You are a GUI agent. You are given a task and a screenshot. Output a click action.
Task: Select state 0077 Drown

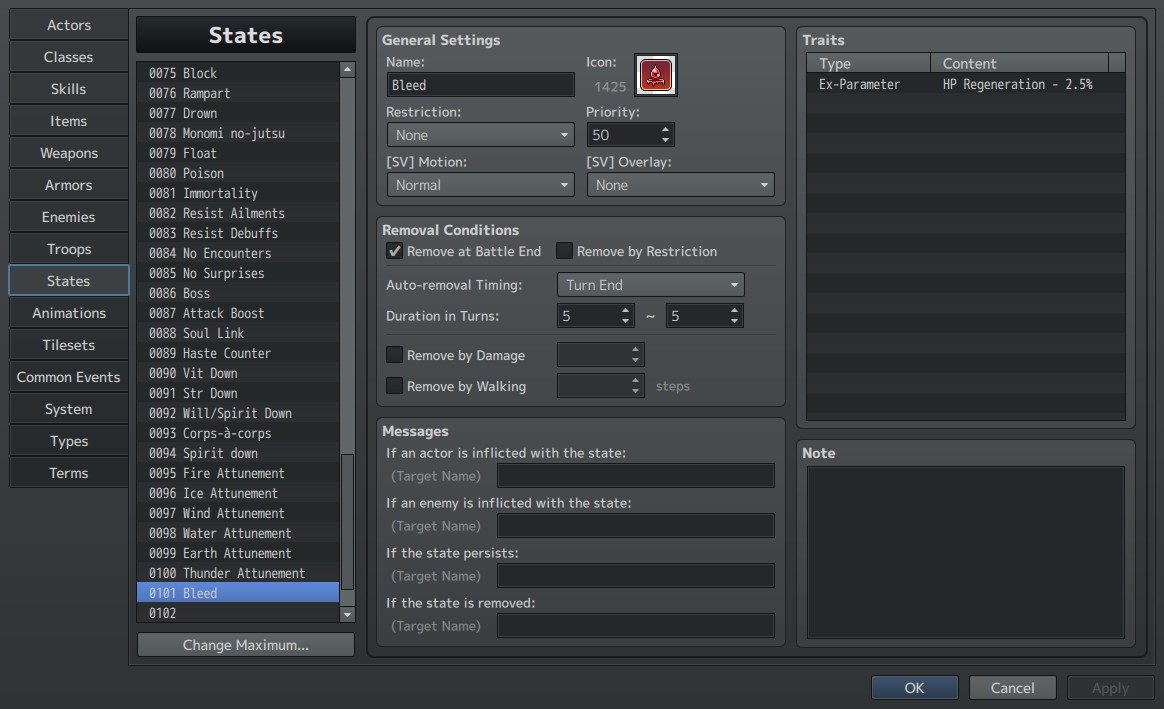click(238, 113)
